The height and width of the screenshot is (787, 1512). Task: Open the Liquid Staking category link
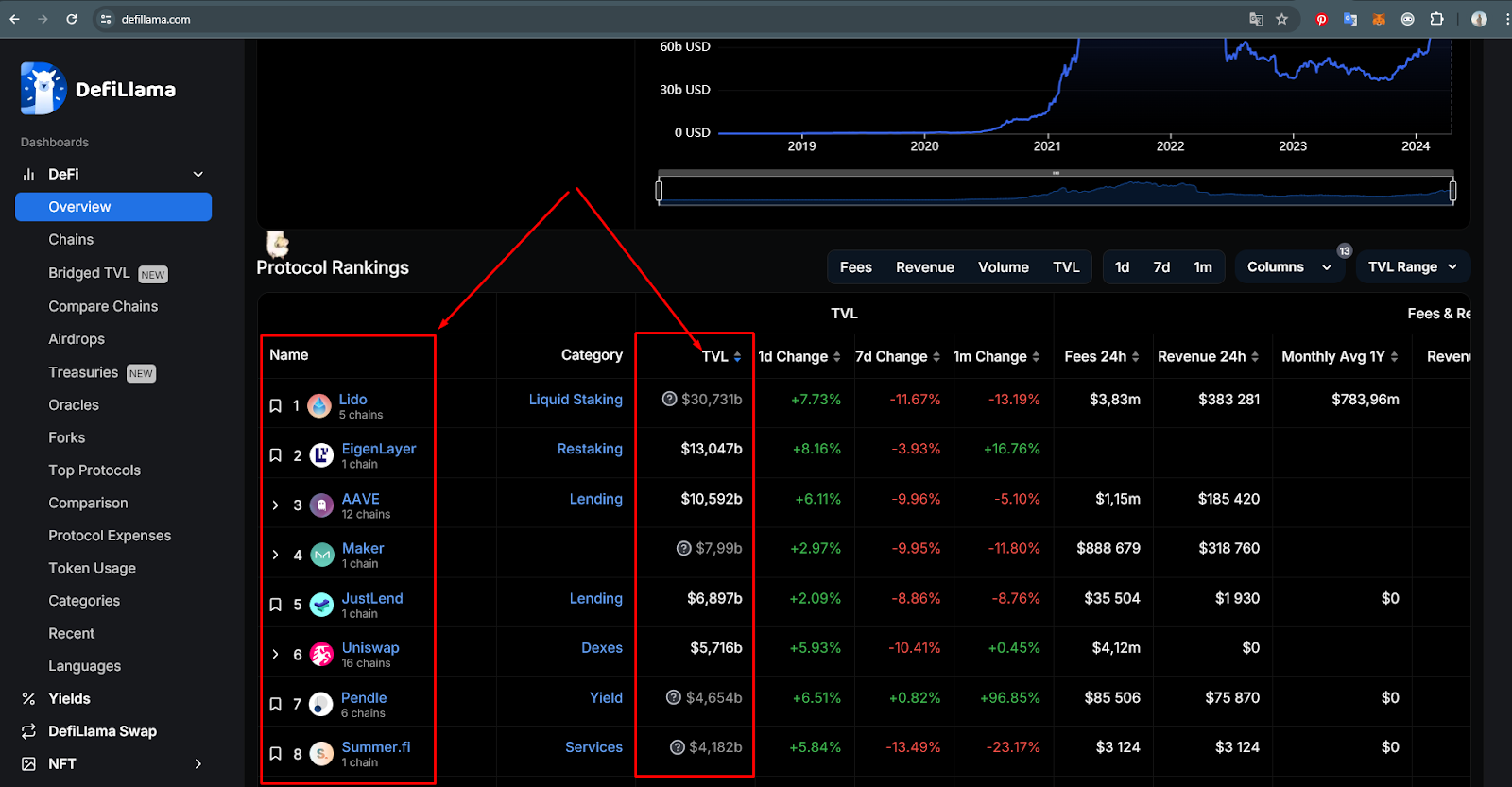click(576, 400)
